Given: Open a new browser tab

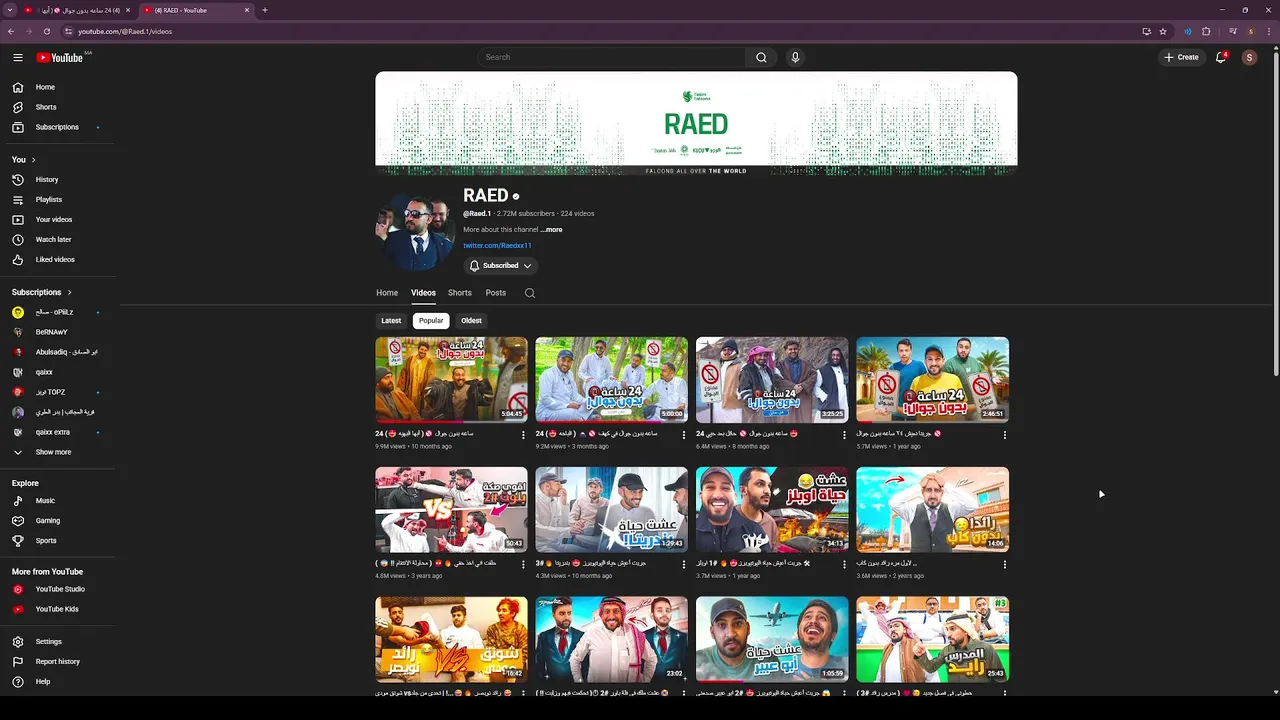Looking at the screenshot, I should (x=265, y=10).
